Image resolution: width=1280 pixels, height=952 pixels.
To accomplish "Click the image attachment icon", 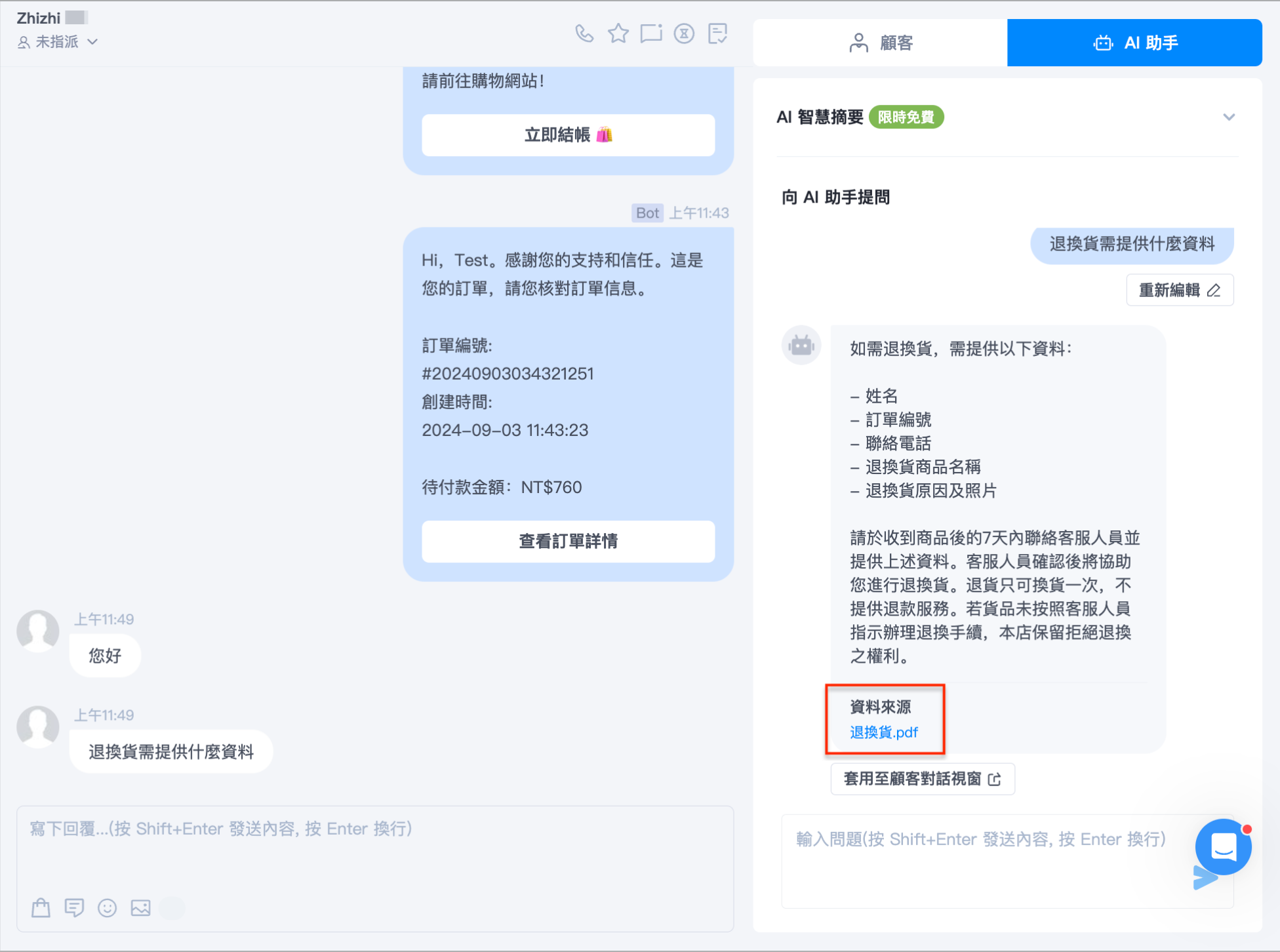I will [x=140, y=907].
